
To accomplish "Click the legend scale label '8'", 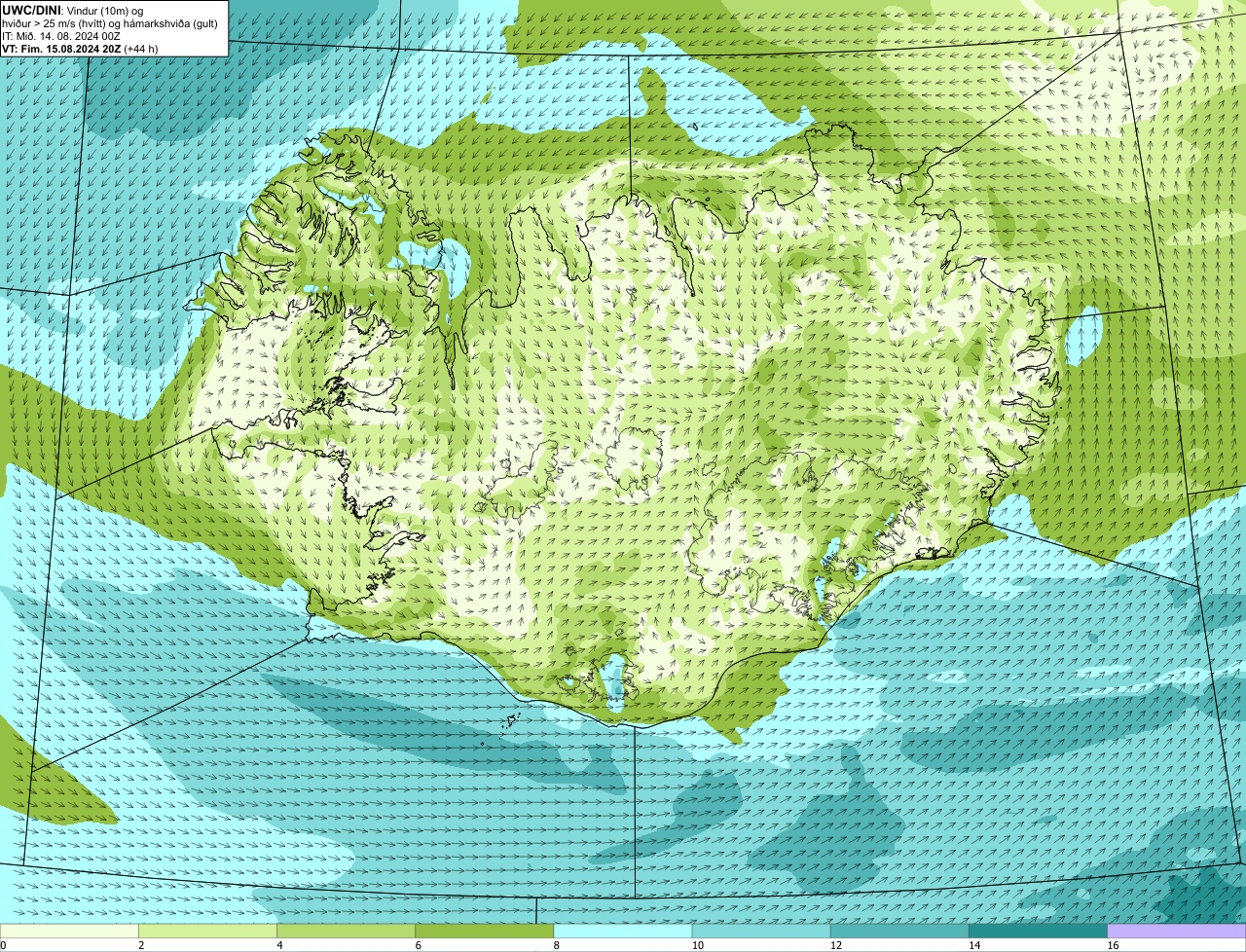I will (x=557, y=945).
